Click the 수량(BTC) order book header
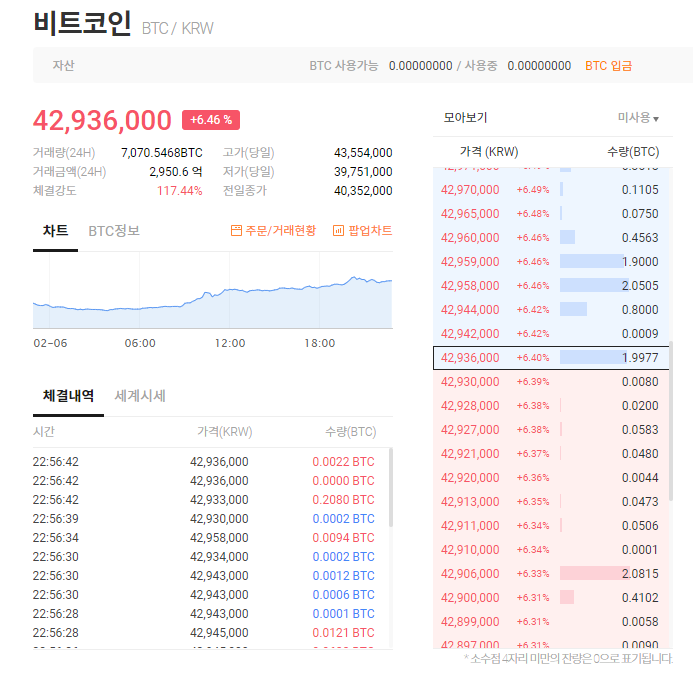Screen dimensions: 693x675 (633, 152)
